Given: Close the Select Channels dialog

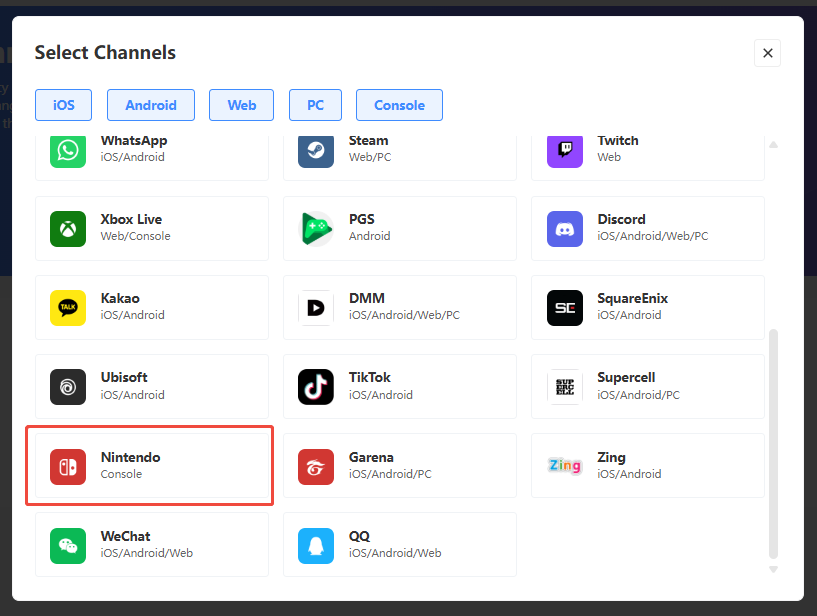Looking at the screenshot, I should [767, 53].
